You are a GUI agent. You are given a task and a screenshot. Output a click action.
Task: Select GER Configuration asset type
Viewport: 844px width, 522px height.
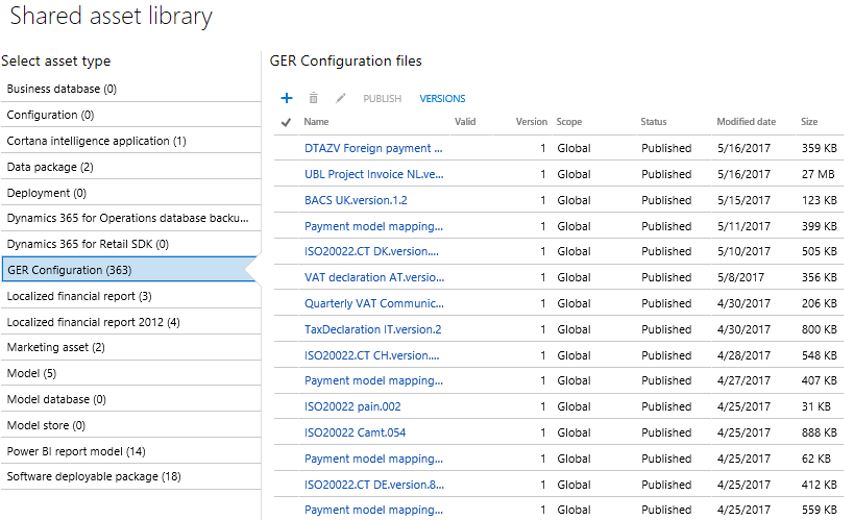69,270
